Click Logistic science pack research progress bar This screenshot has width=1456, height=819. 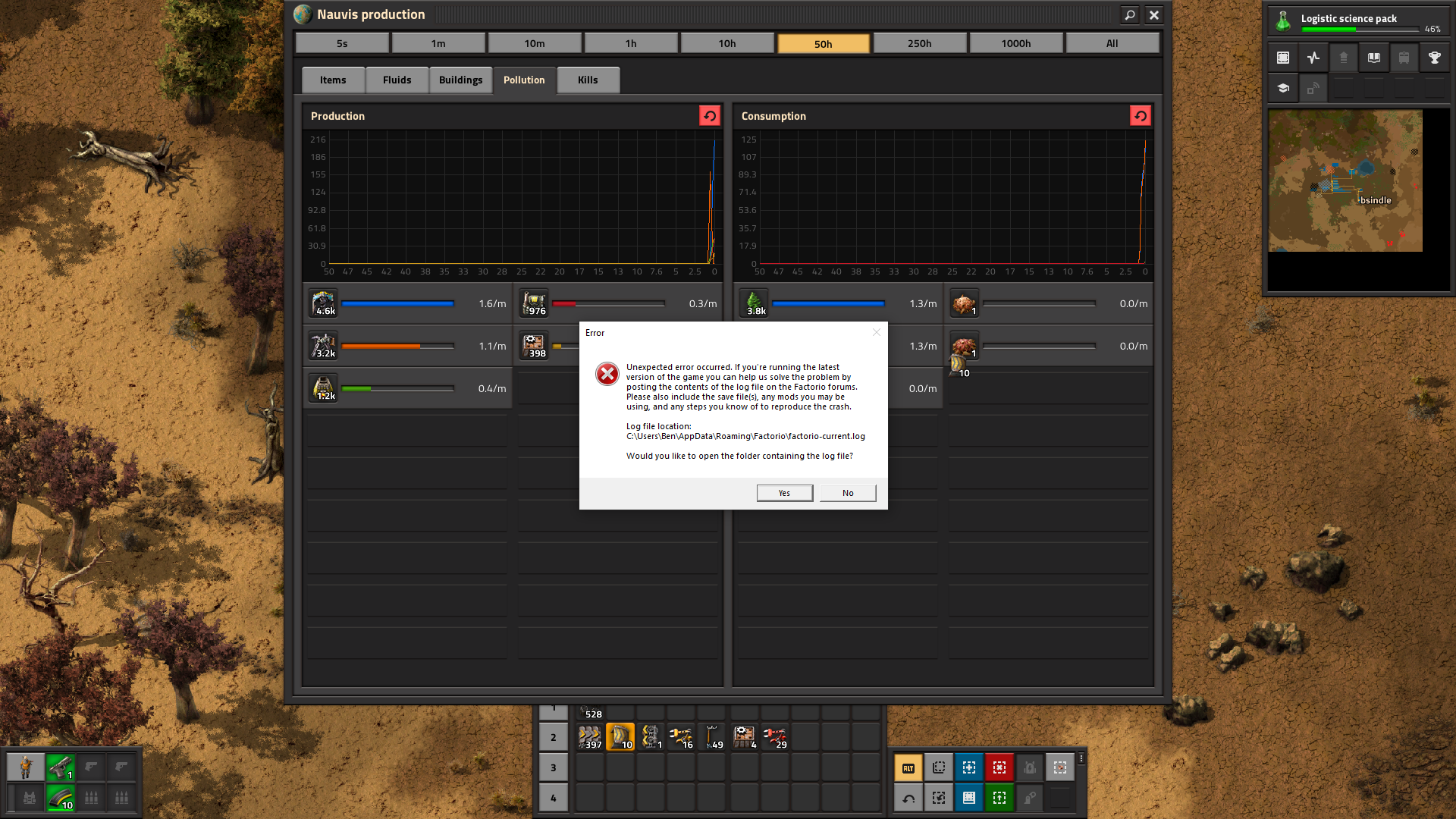(x=1360, y=30)
